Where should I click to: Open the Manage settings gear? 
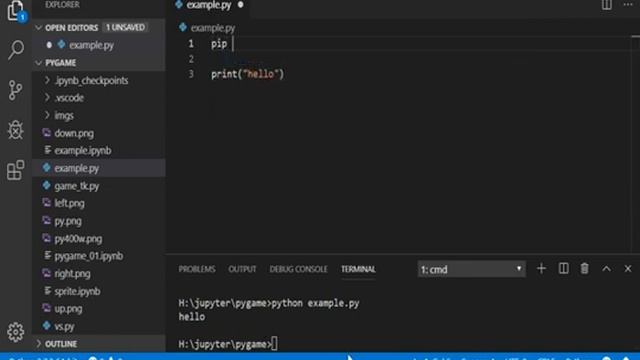[x=16, y=331]
